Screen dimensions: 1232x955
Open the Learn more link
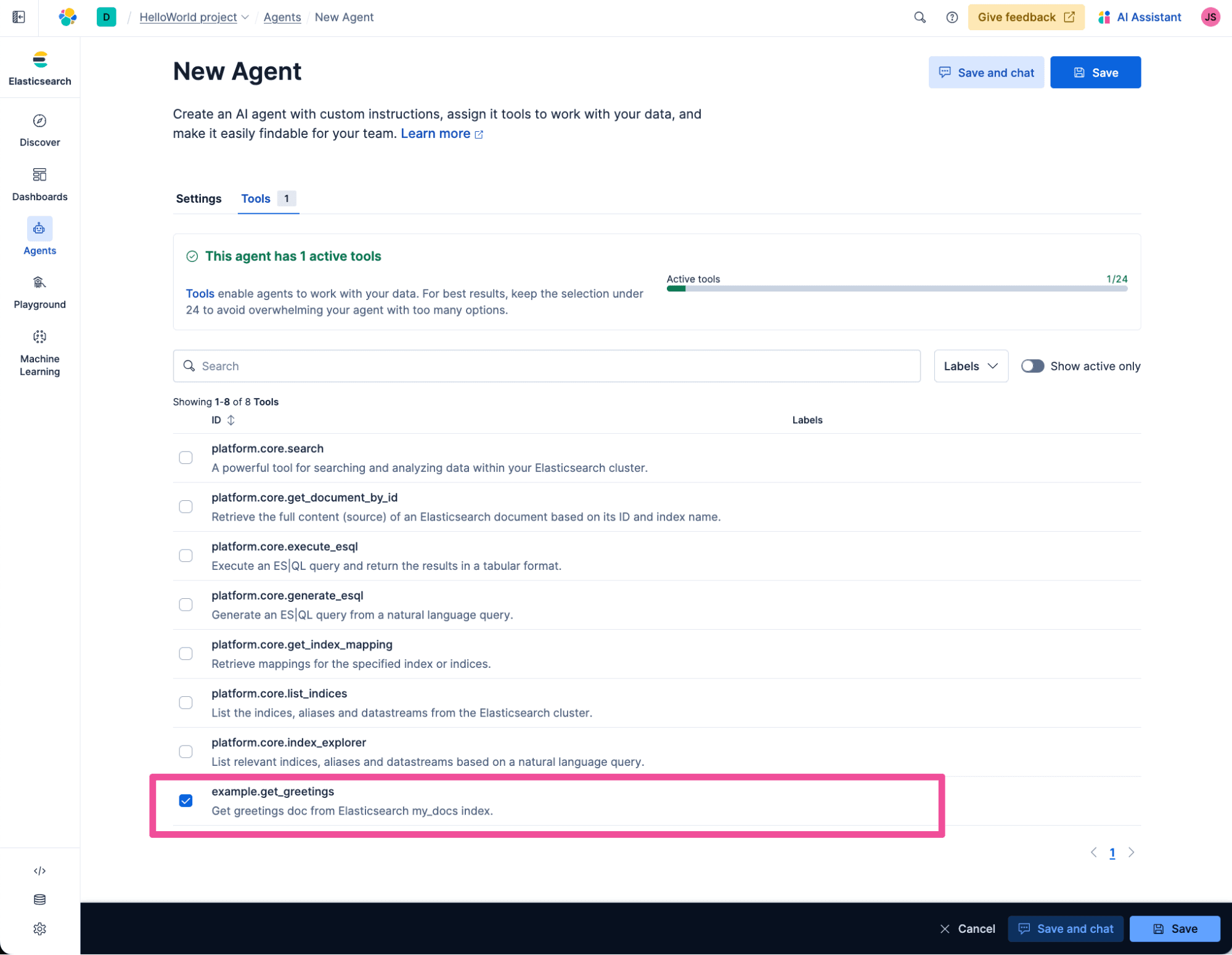pyautogui.click(x=436, y=133)
